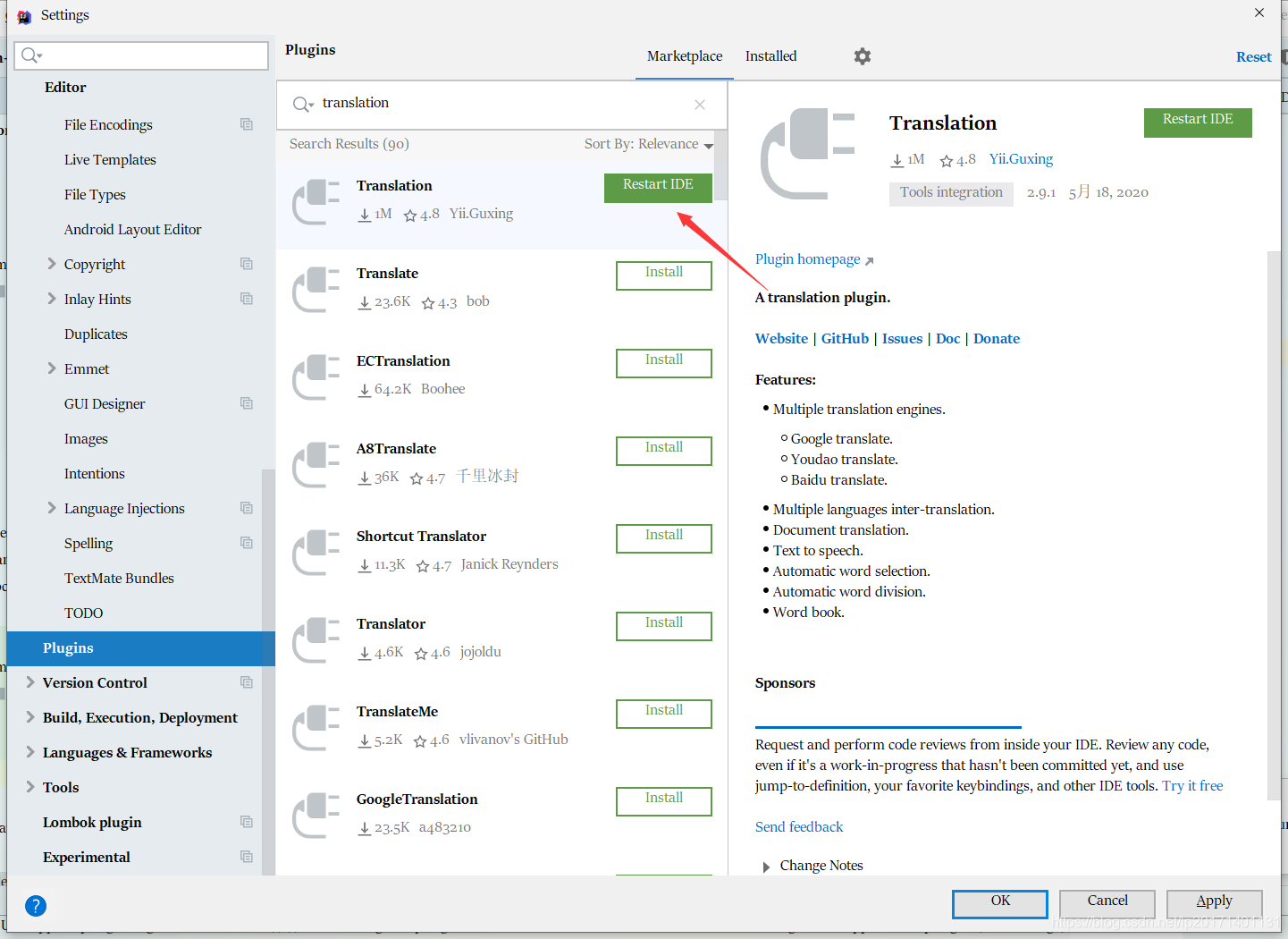Viewport: 1288px width, 939px height.
Task: Click Restart IDE in the details panel
Action: (x=1198, y=123)
